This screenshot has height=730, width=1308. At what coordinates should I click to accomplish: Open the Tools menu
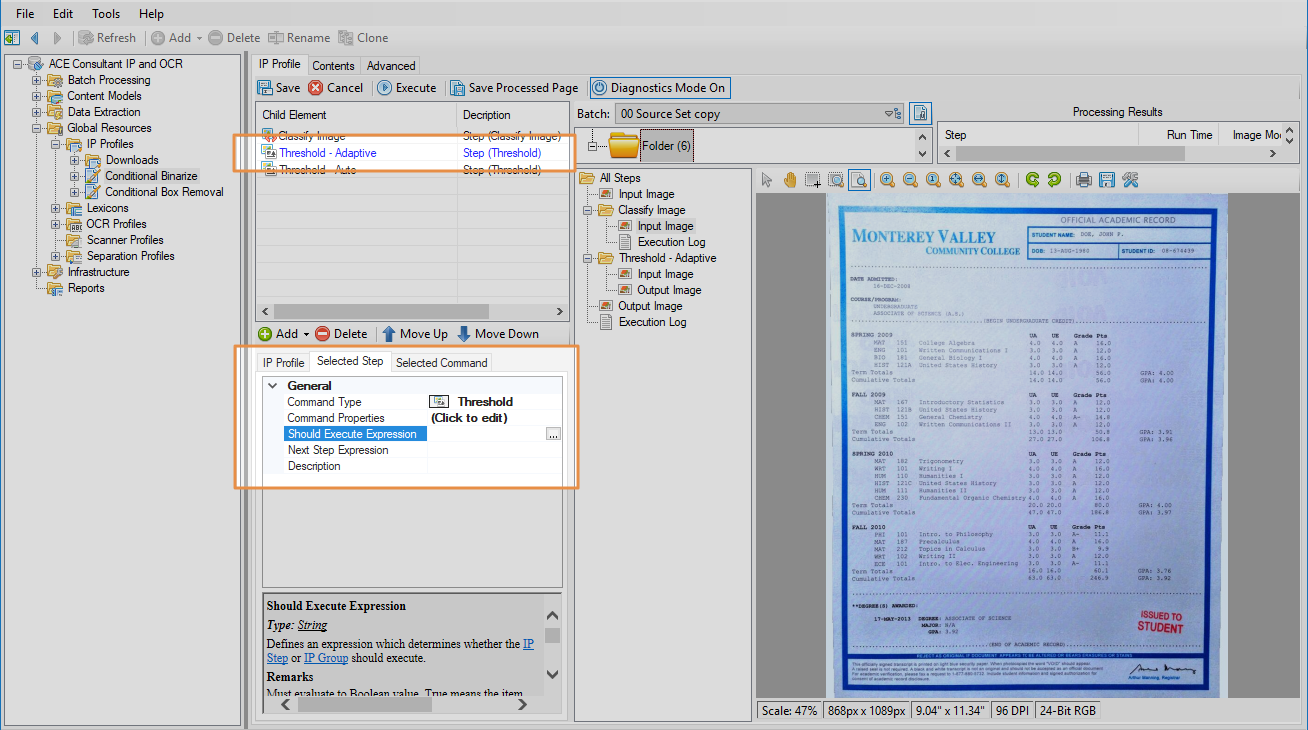[106, 14]
